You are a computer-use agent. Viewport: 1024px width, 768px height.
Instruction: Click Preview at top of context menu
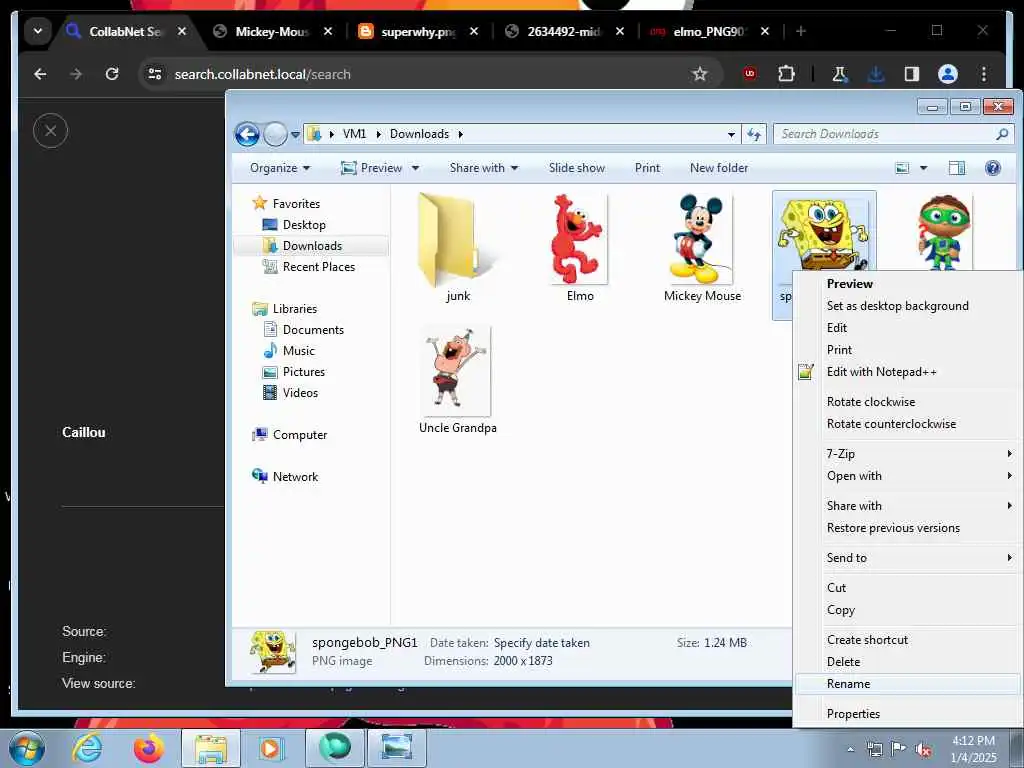tap(908, 283)
